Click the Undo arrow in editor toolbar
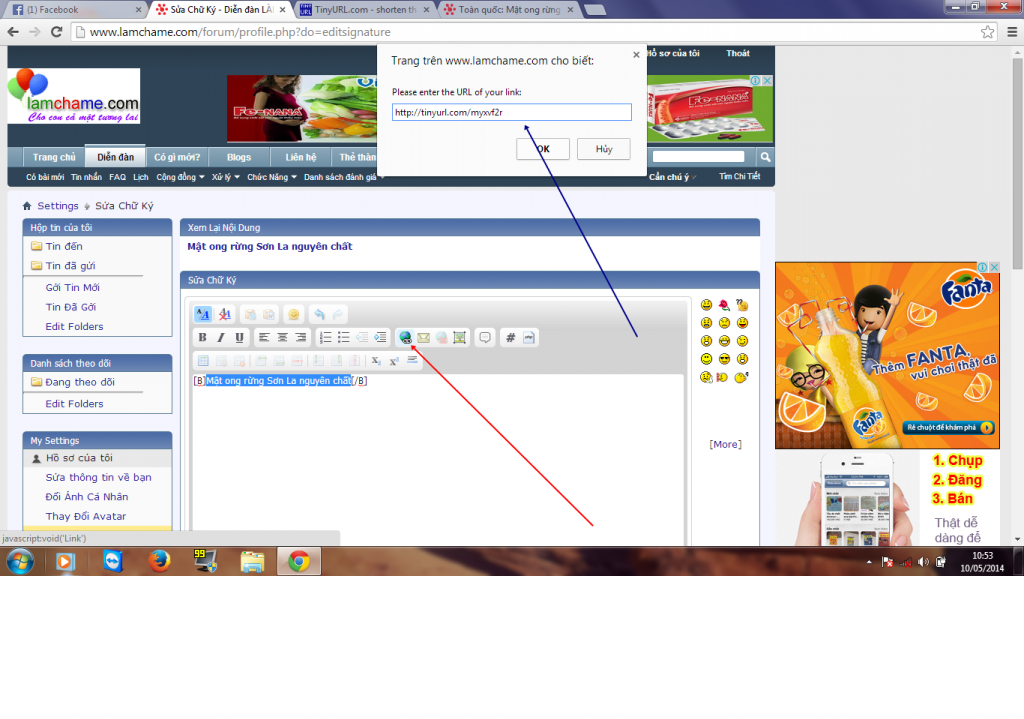1024x719 pixels. pos(319,314)
